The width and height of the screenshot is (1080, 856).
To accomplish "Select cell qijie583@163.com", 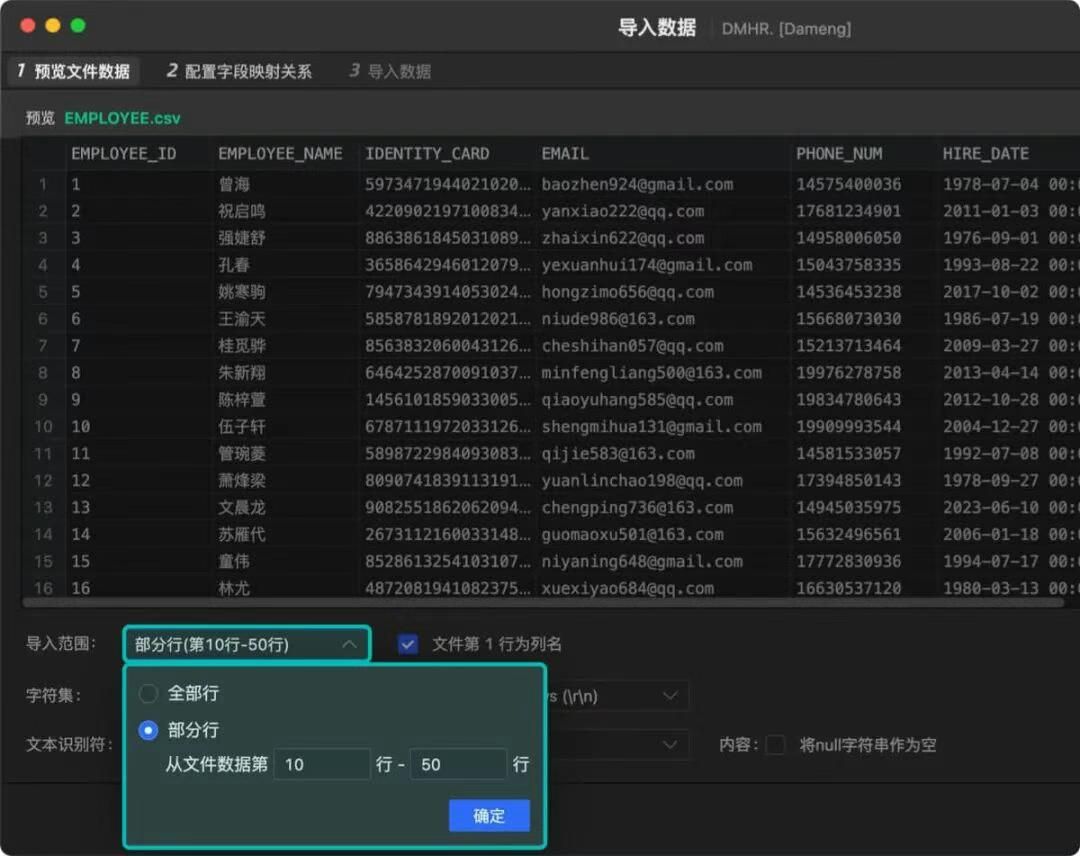I will pyautogui.click(x=618, y=453).
